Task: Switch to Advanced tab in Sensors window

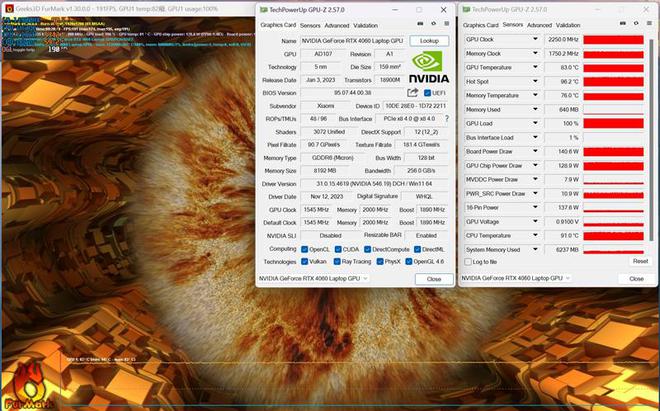Action: pos(539,25)
